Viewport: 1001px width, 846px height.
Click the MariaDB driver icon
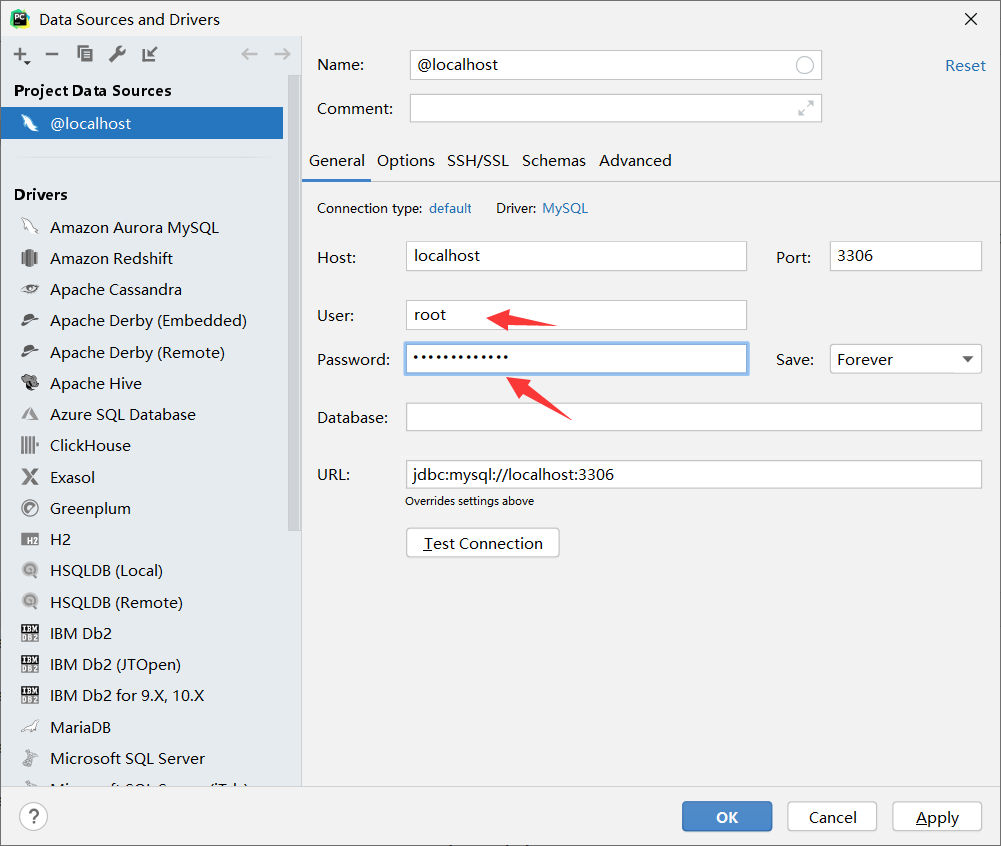pyautogui.click(x=29, y=727)
